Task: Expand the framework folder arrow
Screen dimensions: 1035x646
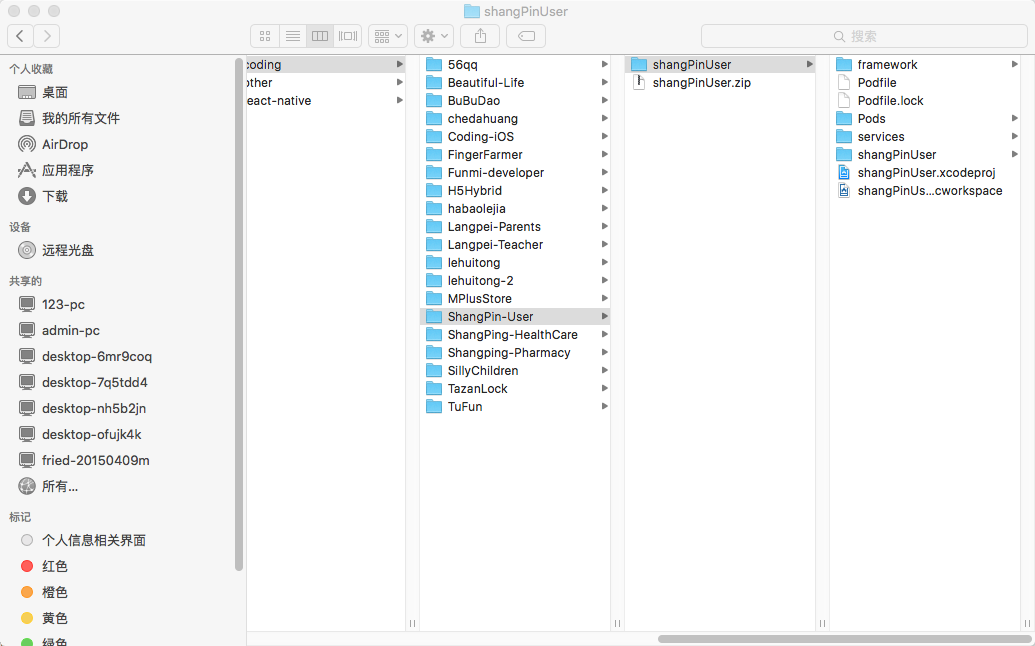Action: (1015, 65)
